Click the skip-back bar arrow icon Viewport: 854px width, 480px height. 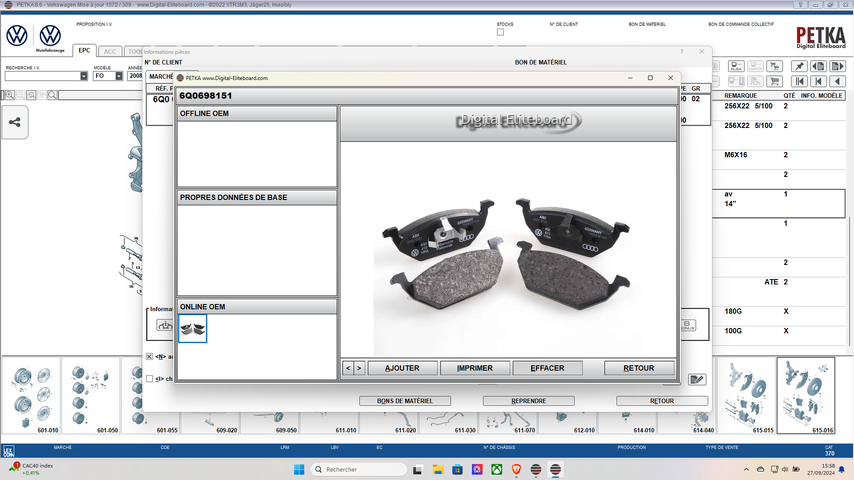pos(818,81)
